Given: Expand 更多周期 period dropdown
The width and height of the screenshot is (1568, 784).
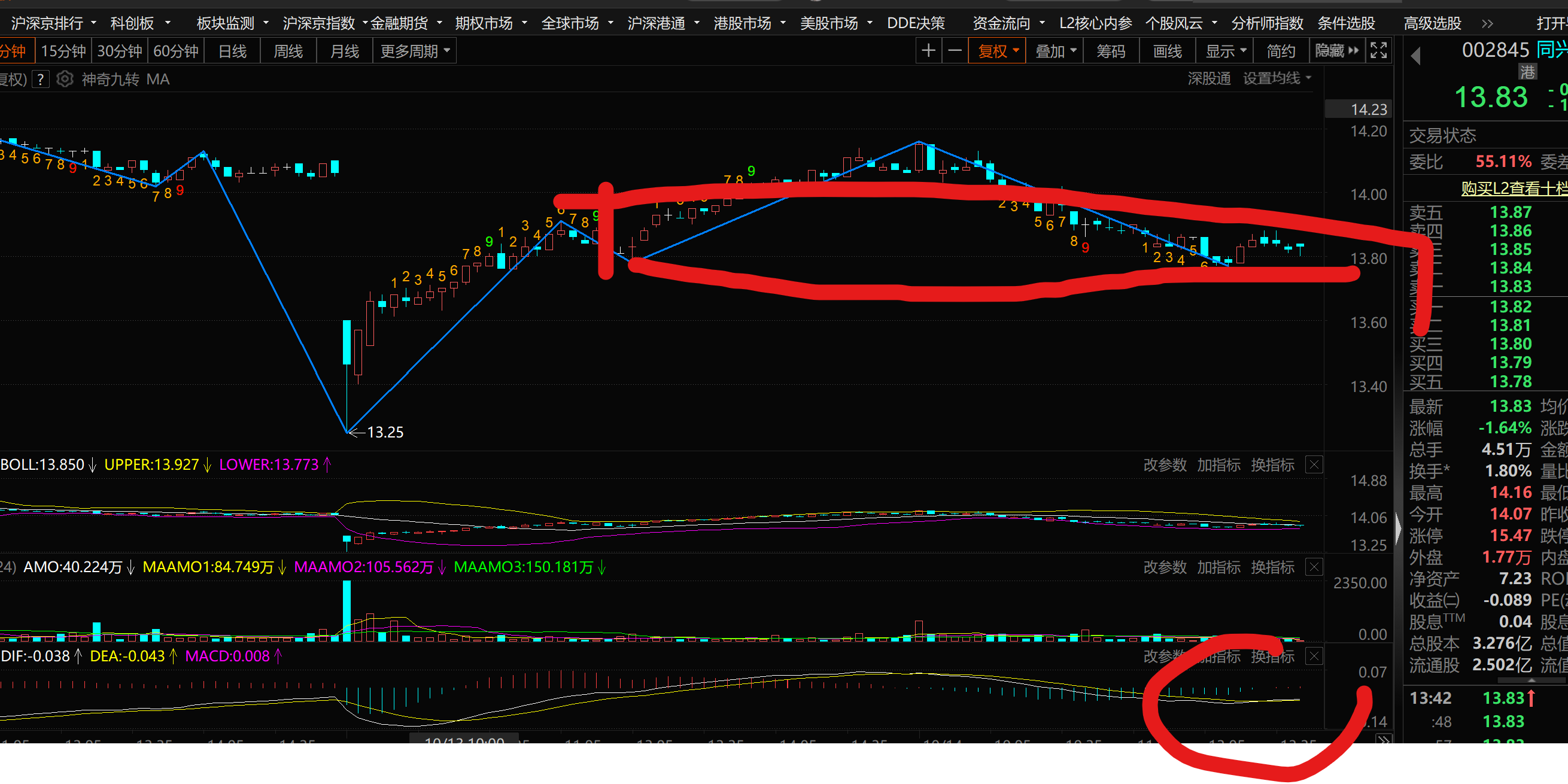Looking at the screenshot, I should (x=415, y=51).
